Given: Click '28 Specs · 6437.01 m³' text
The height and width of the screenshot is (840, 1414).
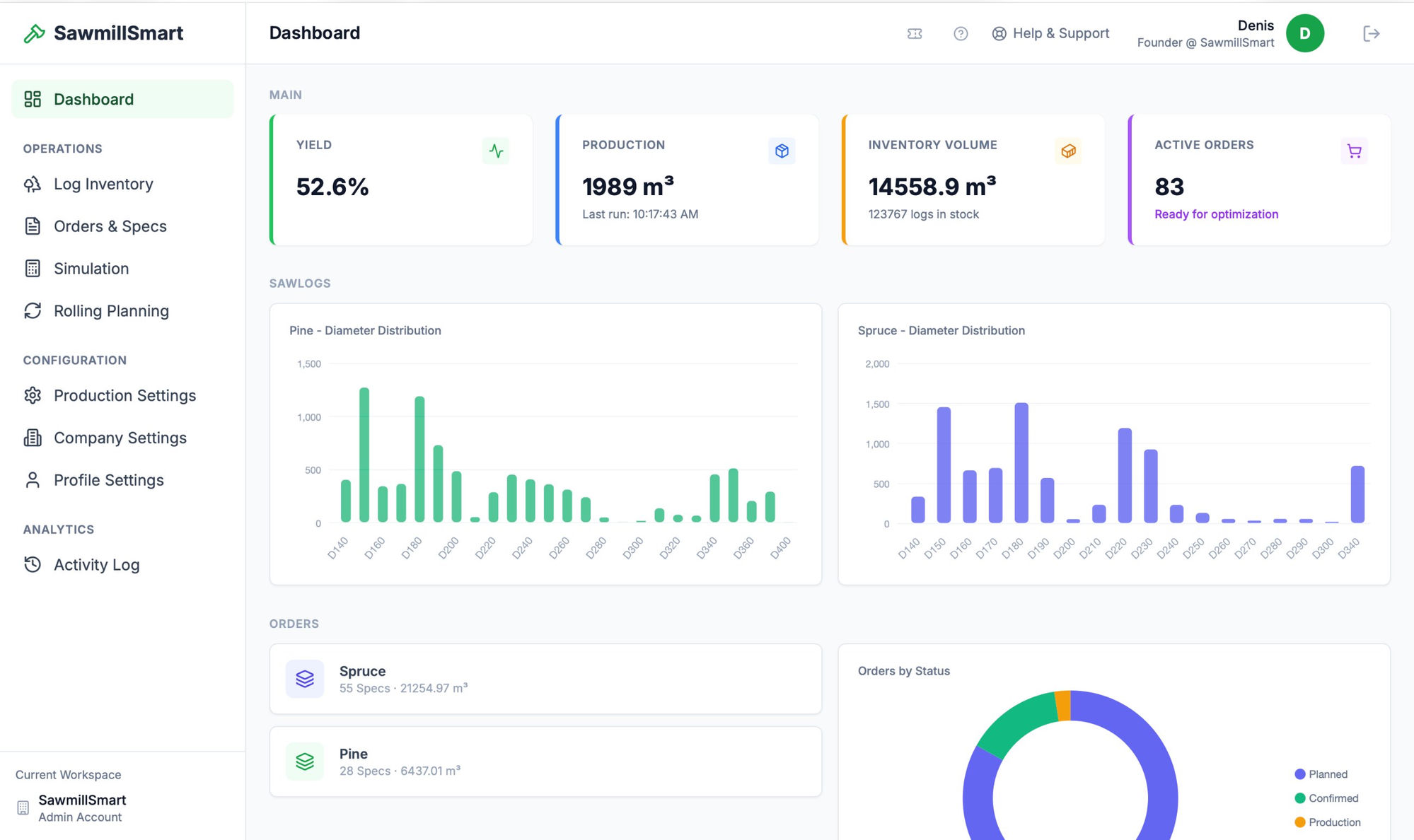Looking at the screenshot, I should click(x=400, y=771).
